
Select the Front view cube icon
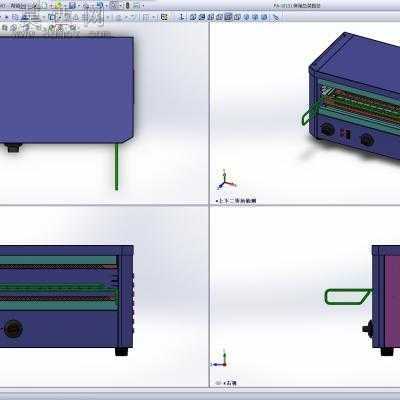pos(193,17)
